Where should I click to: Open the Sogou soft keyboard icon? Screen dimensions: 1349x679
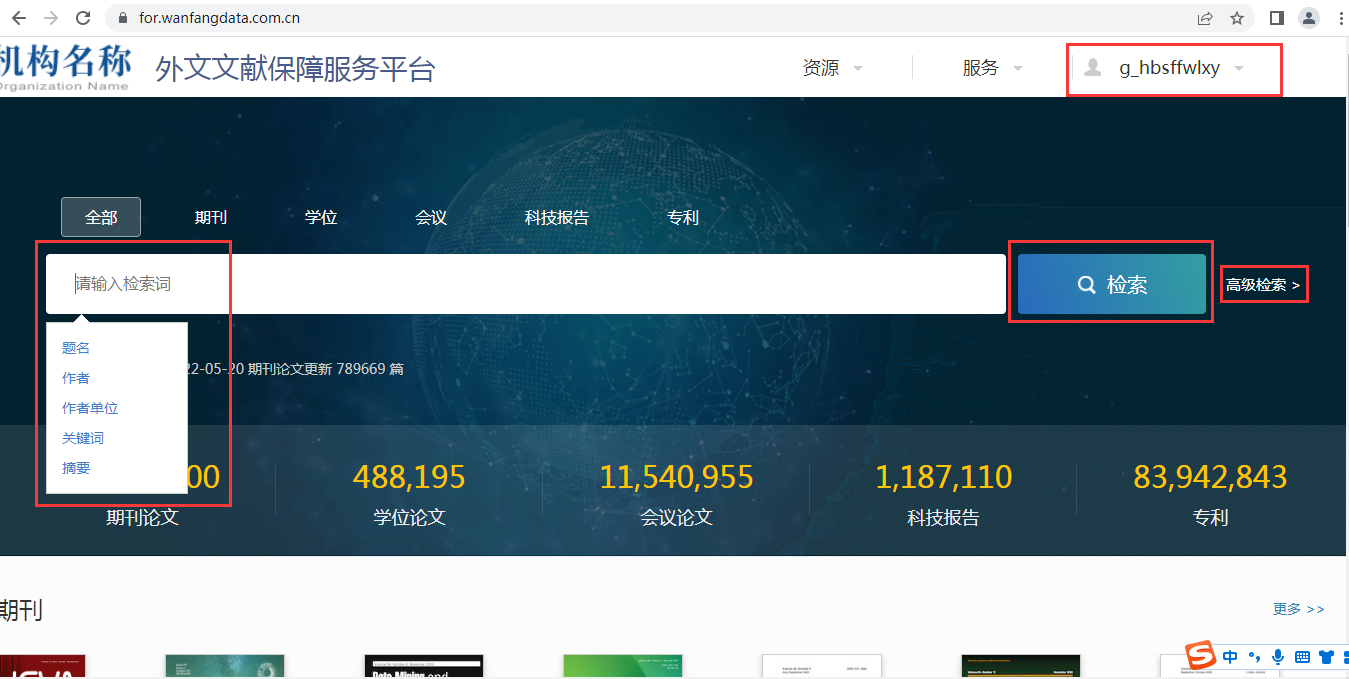coord(1302,657)
